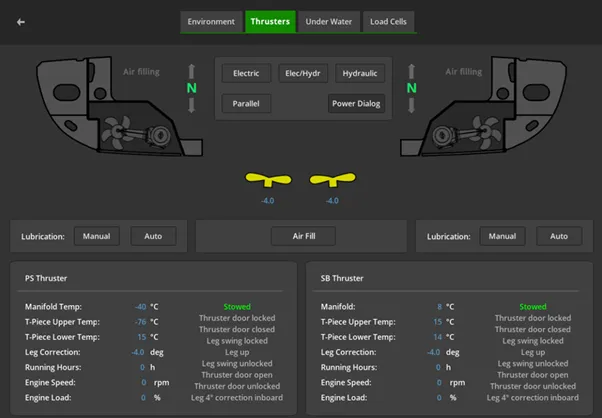Click the up arrow right of Hydraulic
This screenshot has height=418, width=602.
pos(412,71)
